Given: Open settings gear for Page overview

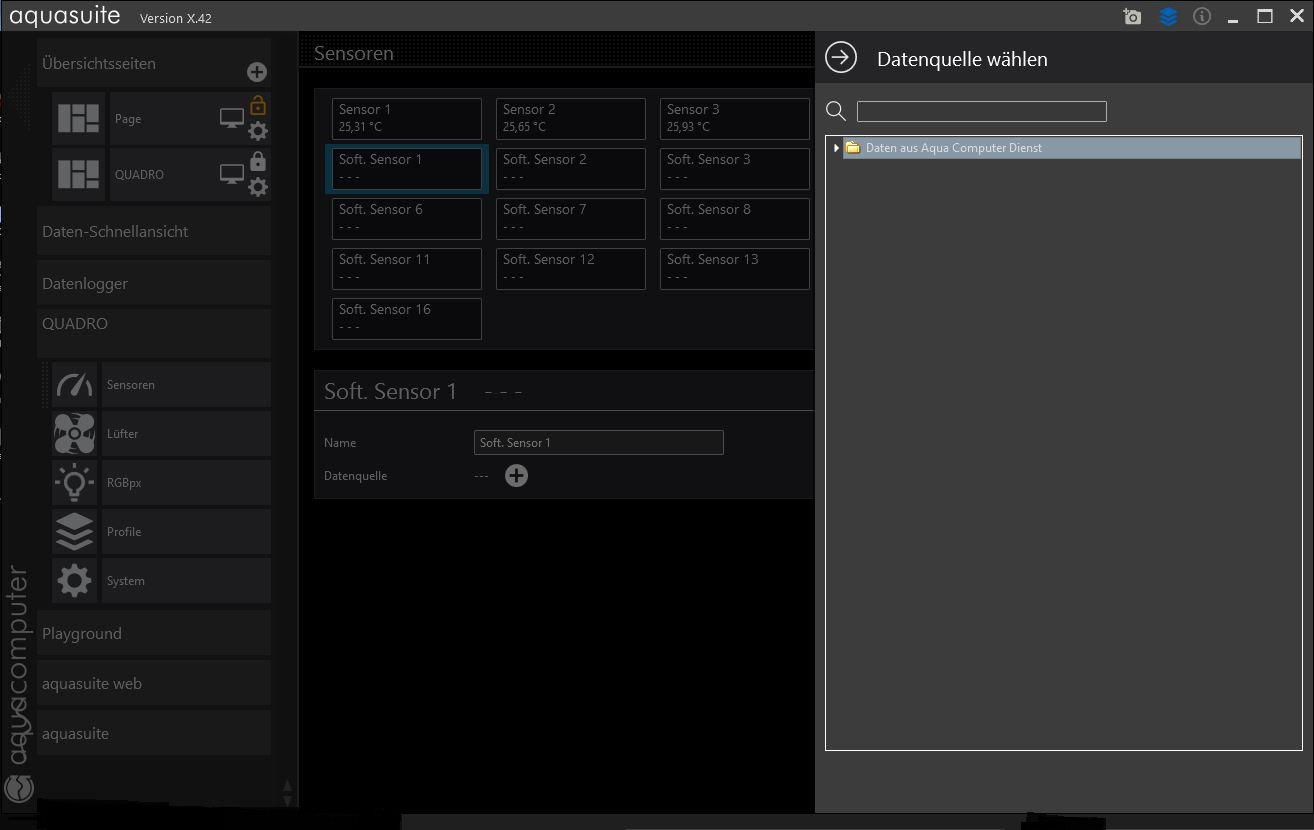Looking at the screenshot, I should (x=258, y=131).
